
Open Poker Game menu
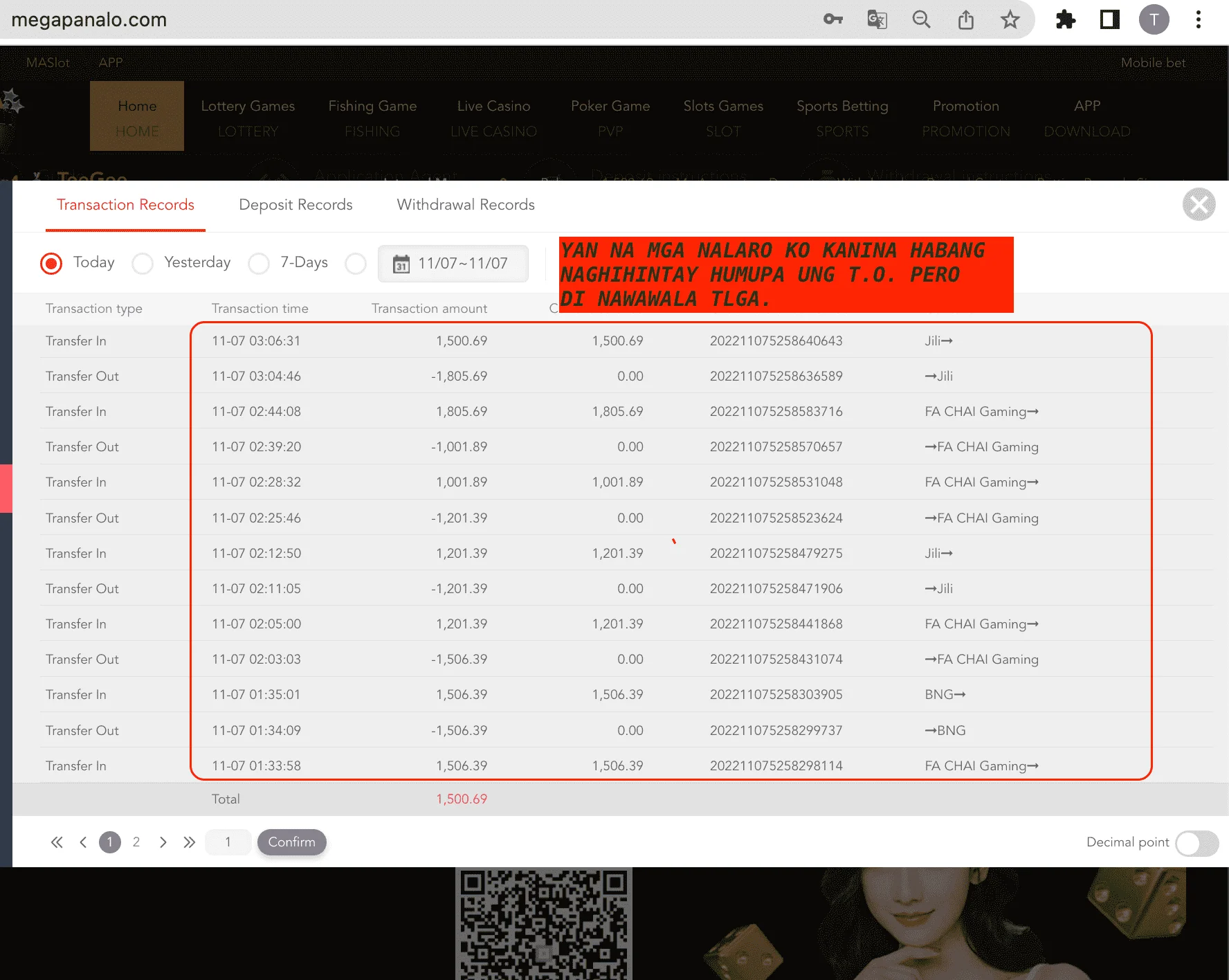click(610, 116)
